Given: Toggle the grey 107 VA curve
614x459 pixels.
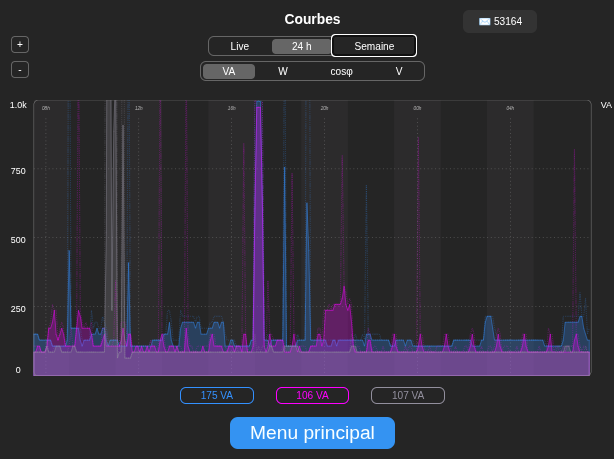Looking at the screenshot, I should tap(408, 395).
